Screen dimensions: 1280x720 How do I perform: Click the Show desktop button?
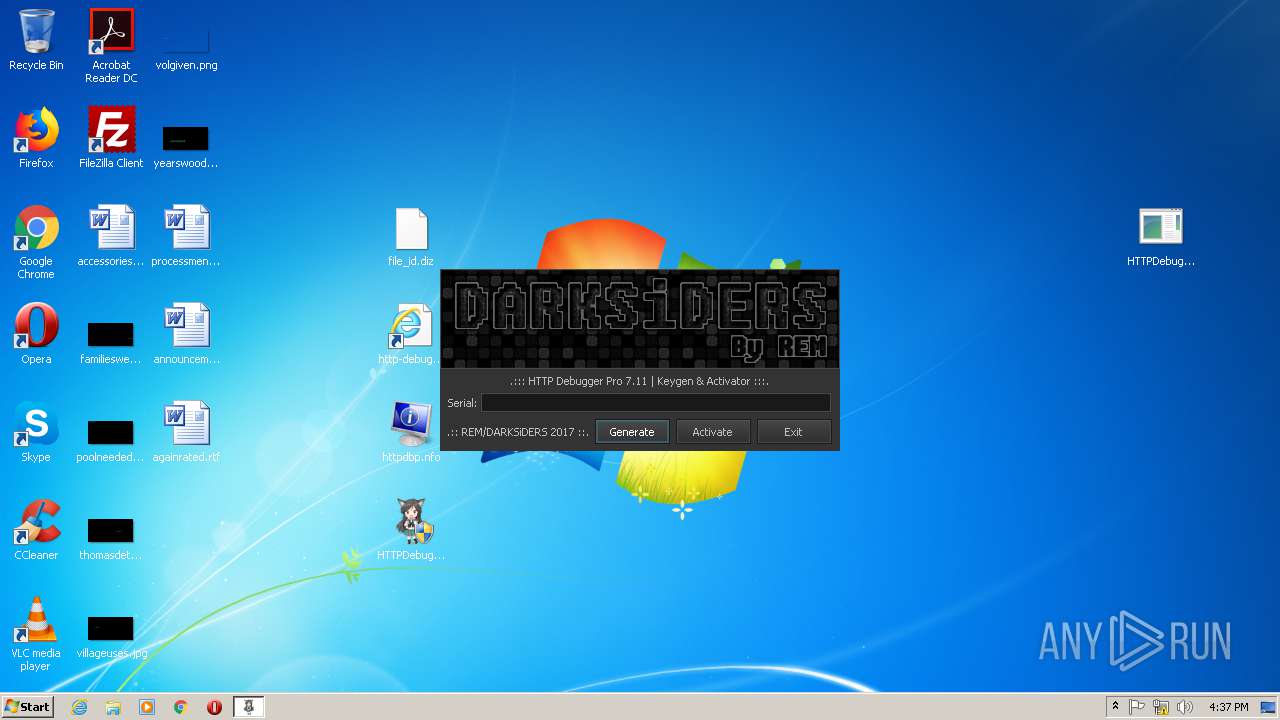(1270, 707)
